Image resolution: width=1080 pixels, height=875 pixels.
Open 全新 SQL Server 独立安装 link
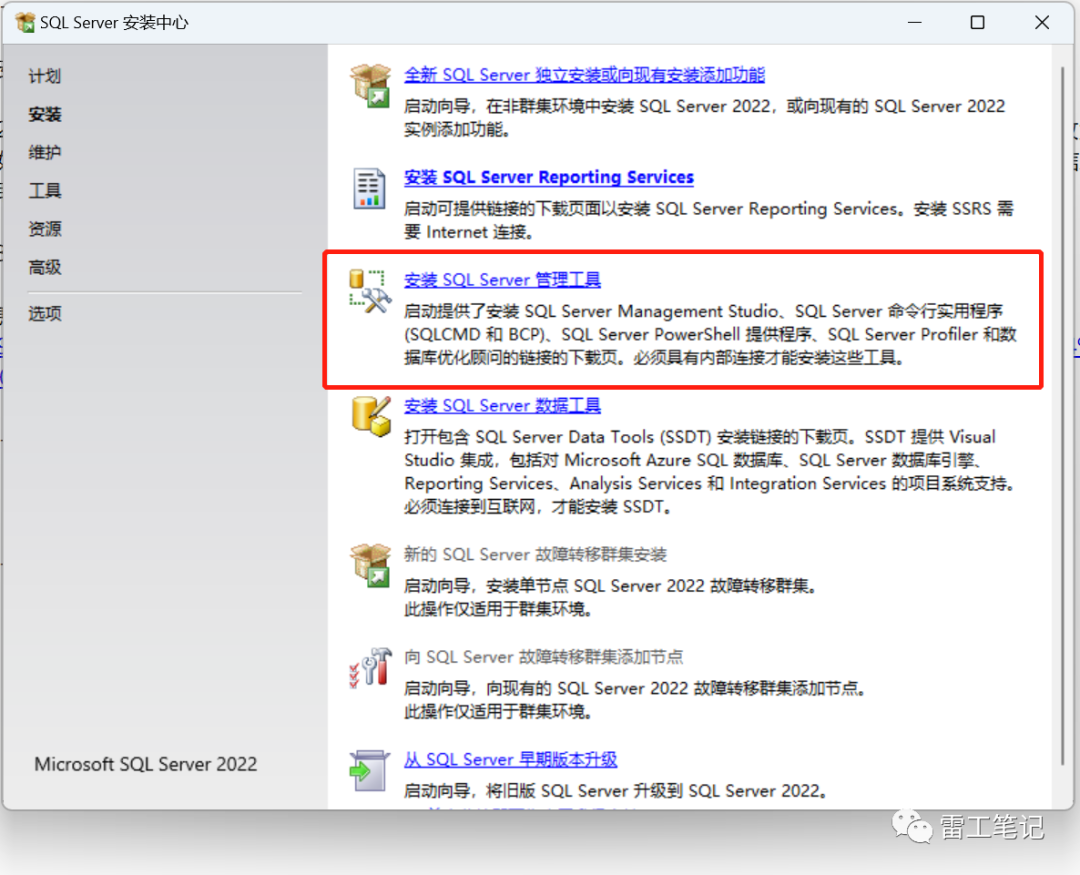click(x=584, y=75)
